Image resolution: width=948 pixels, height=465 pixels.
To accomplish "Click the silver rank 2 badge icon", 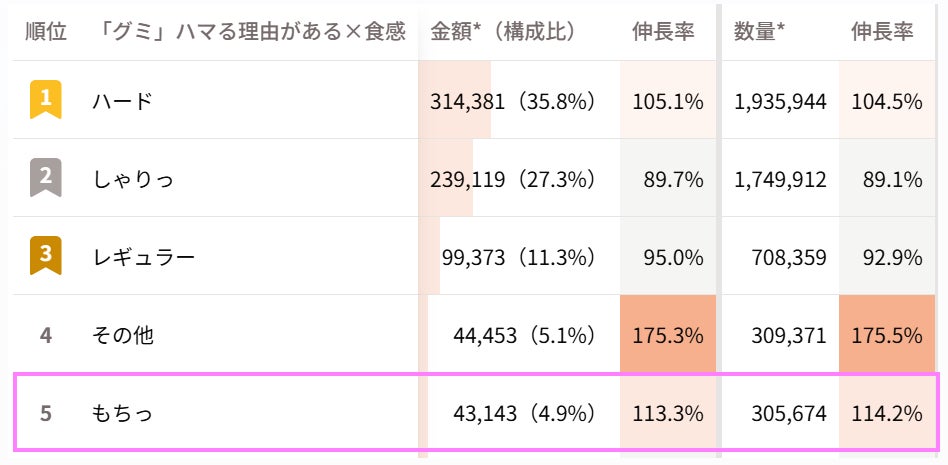I will point(46,178).
